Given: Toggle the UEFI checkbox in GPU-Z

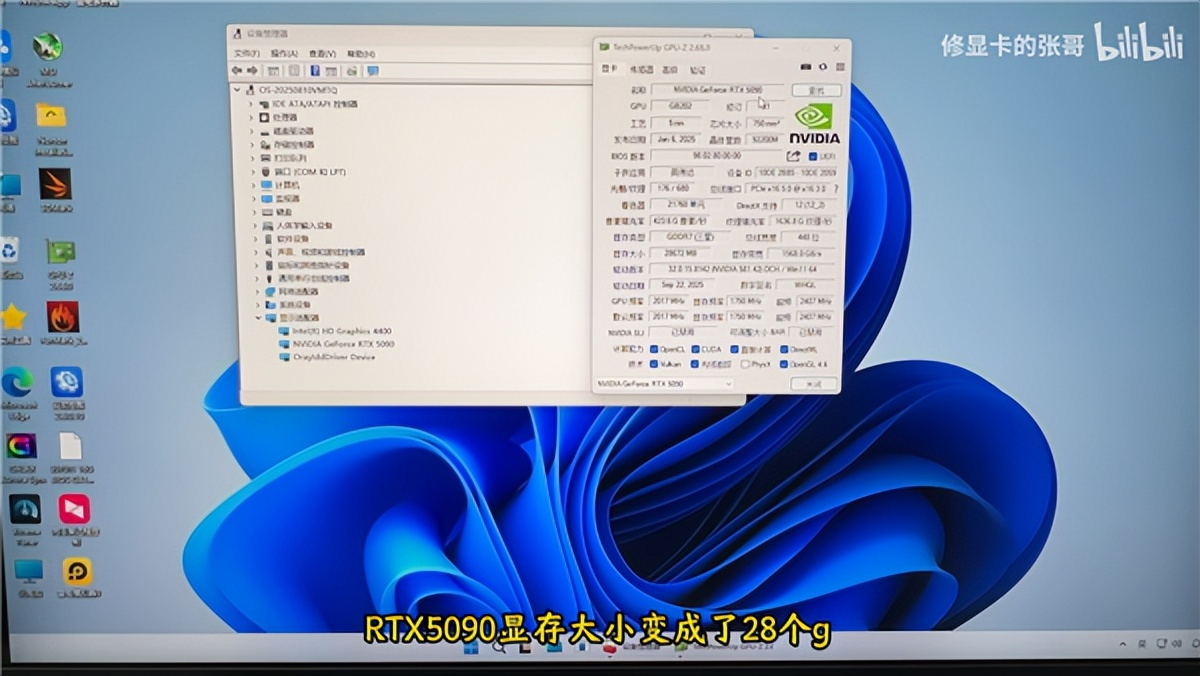Looking at the screenshot, I should coord(813,157).
